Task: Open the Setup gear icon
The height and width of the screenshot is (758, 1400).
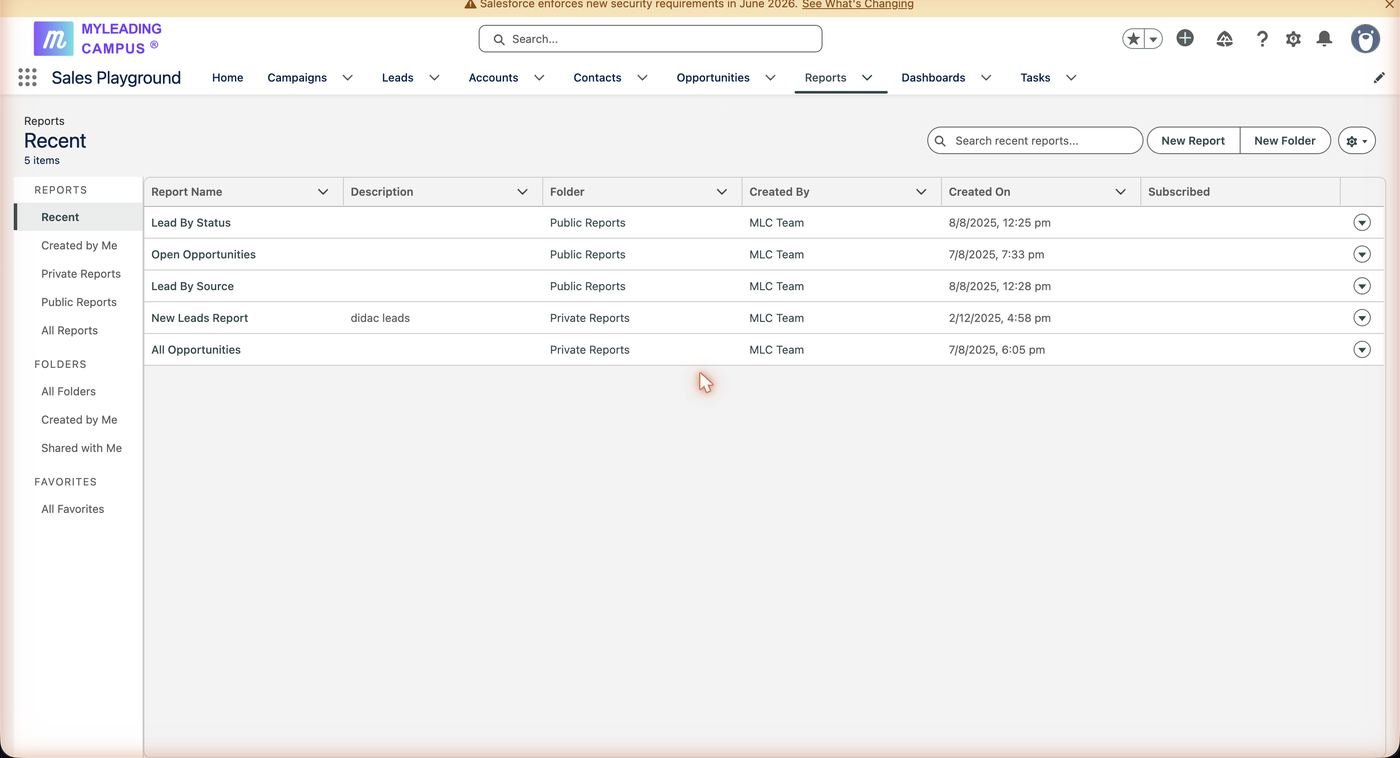Action: coord(1293,39)
